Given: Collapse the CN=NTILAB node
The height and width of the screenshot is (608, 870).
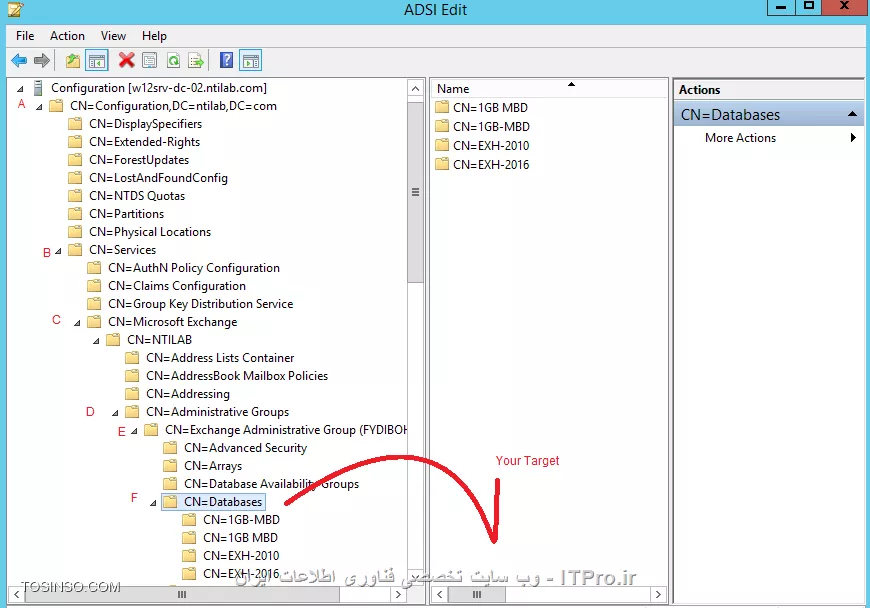Looking at the screenshot, I should tap(96, 341).
